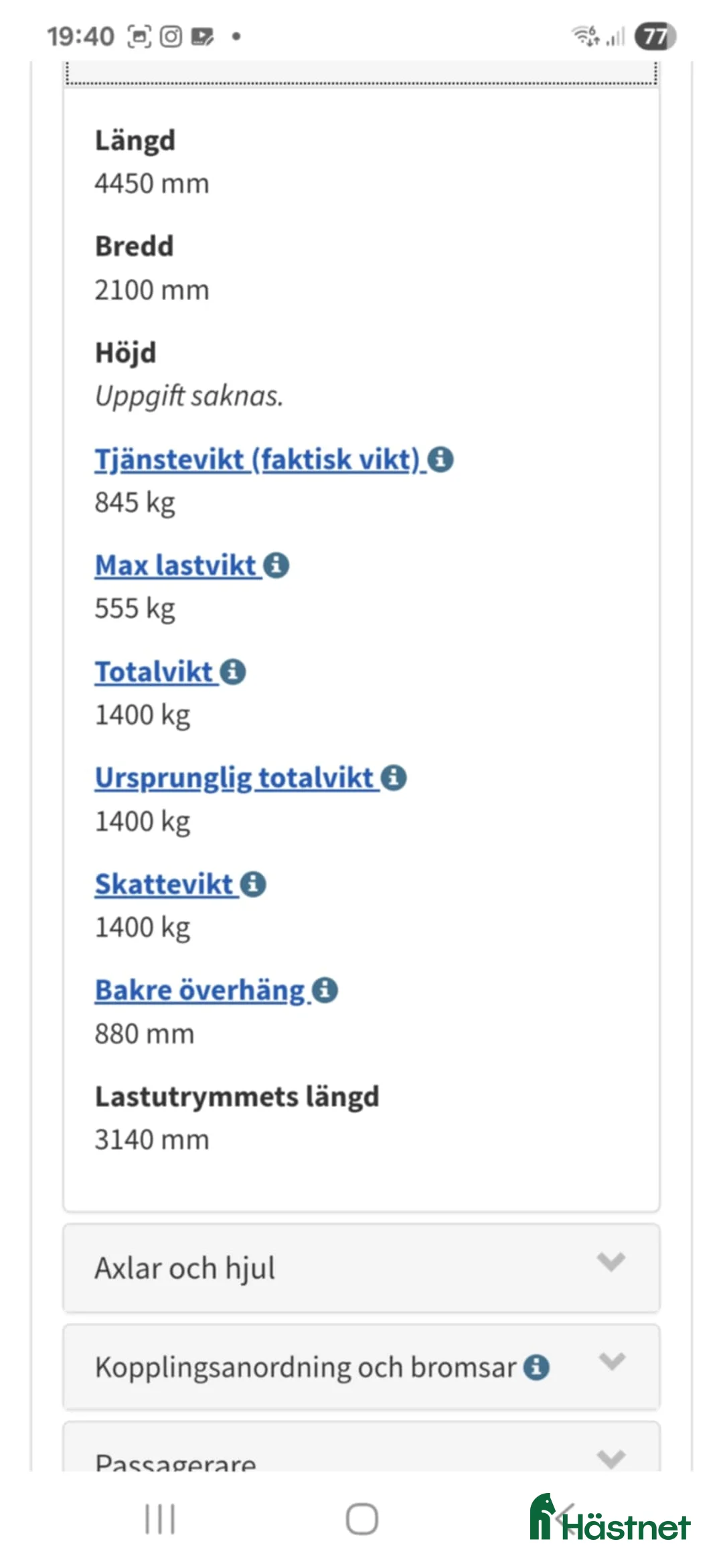Tap info icon on Kopplingsanordning och bromsar
This screenshot has width=723, height=1568.
point(536,1367)
